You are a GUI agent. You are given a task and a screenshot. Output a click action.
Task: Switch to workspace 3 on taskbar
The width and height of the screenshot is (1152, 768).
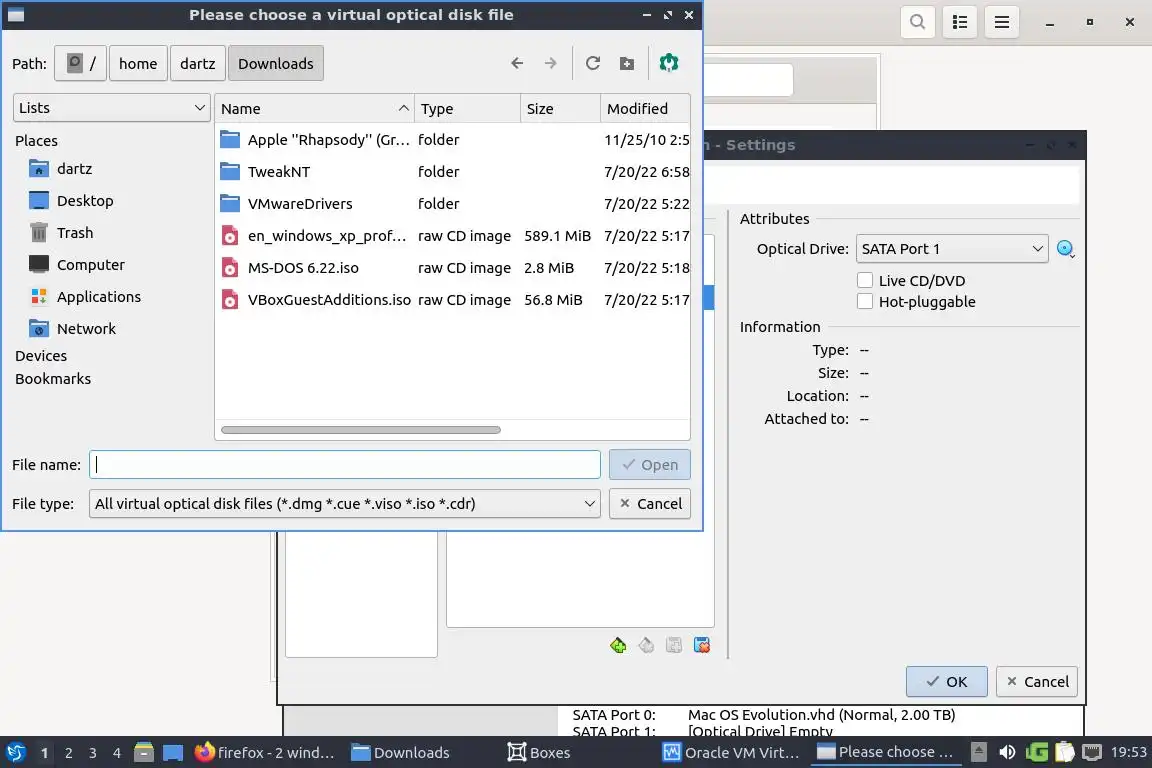[x=93, y=753]
